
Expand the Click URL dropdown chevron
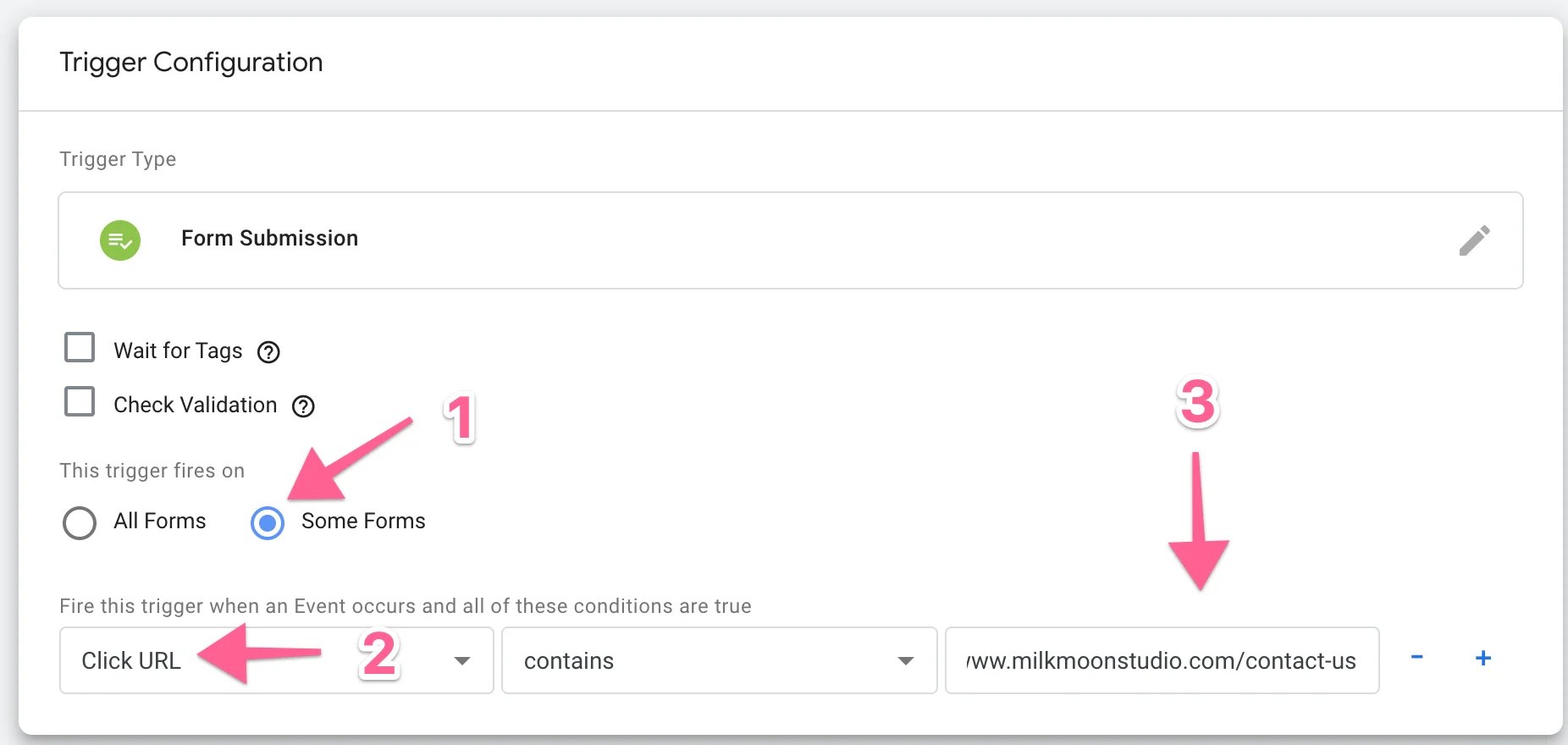click(463, 661)
